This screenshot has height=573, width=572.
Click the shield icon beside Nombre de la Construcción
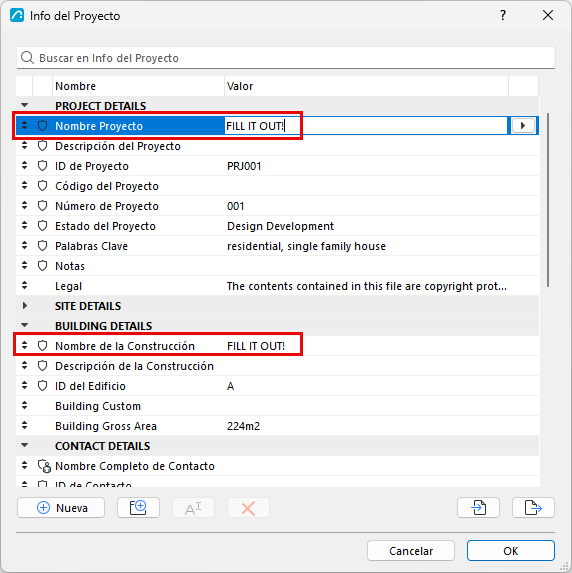(x=43, y=346)
